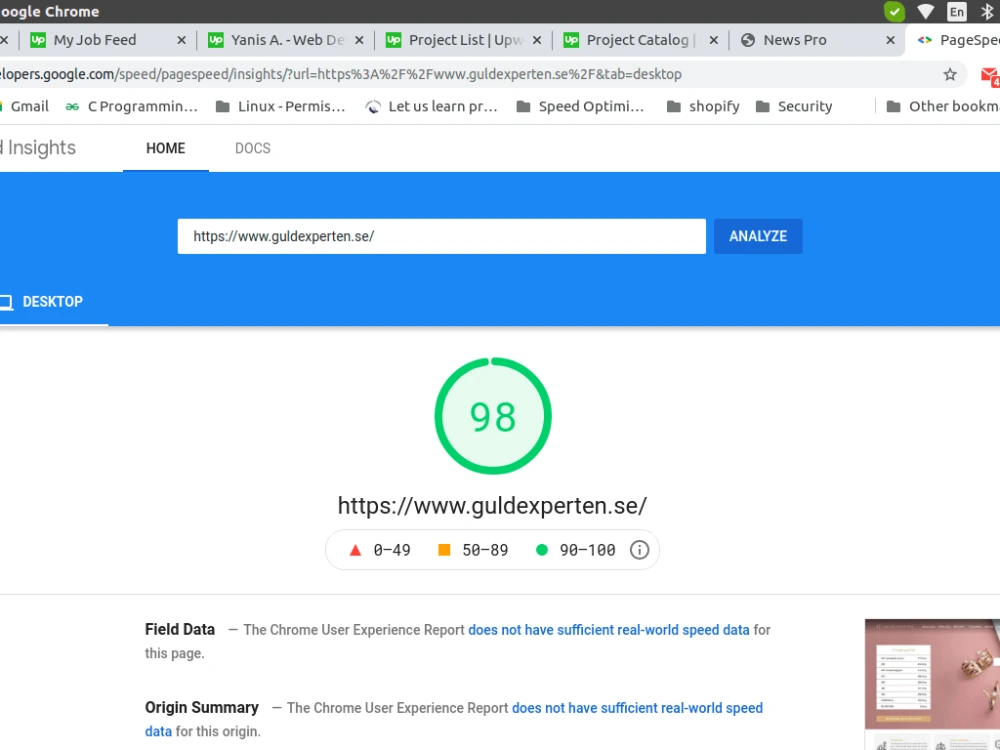Click the page screenshot thumbnail
This screenshot has width=1000, height=750.
click(x=932, y=684)
